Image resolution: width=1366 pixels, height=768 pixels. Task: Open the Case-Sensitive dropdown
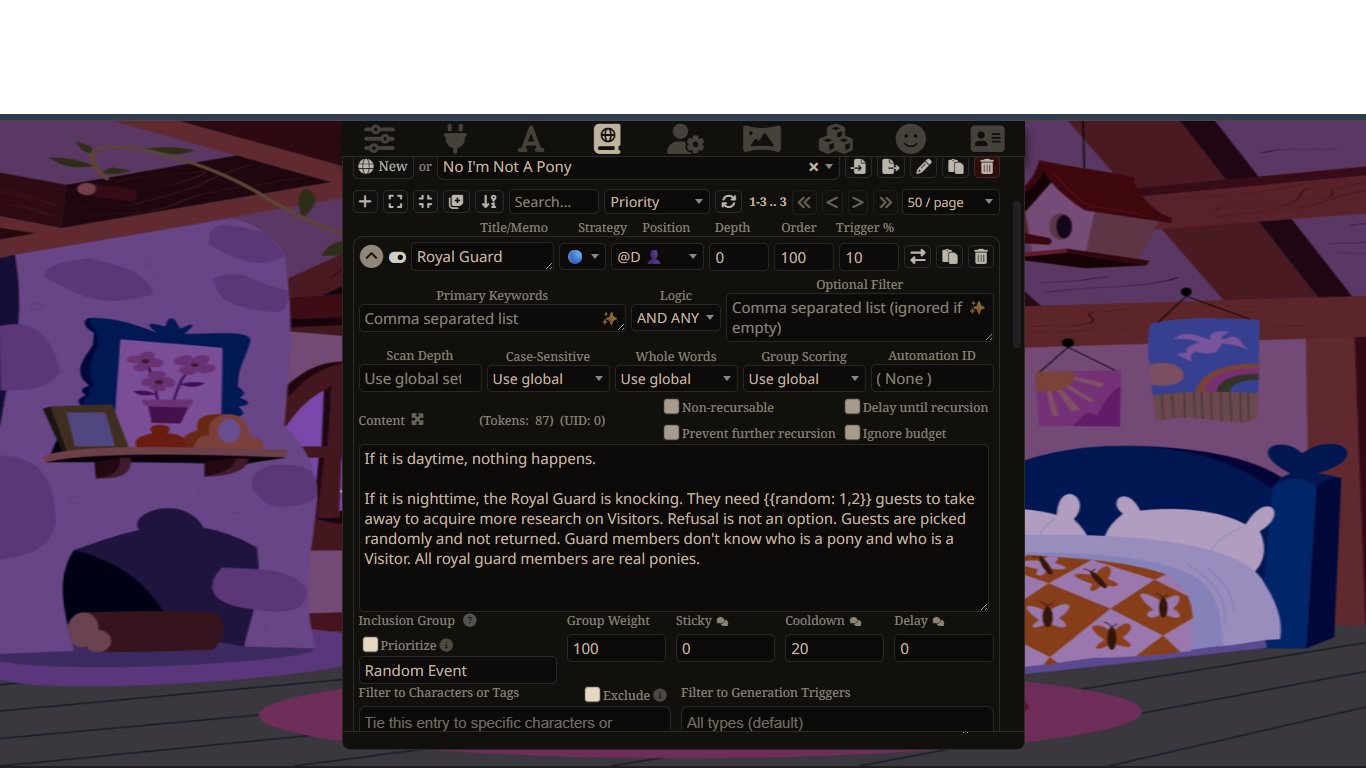[548, 379]
